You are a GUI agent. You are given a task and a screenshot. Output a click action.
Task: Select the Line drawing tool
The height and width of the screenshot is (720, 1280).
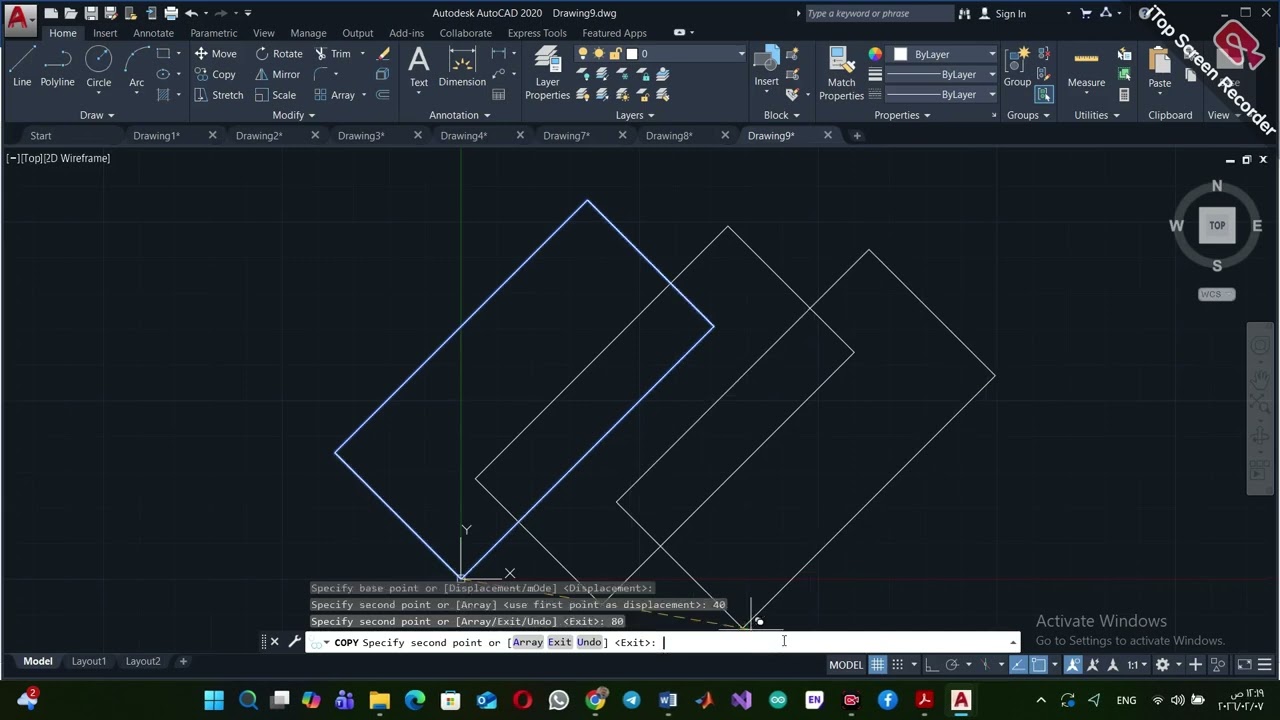pyautogui.click(x=22, y=67)
